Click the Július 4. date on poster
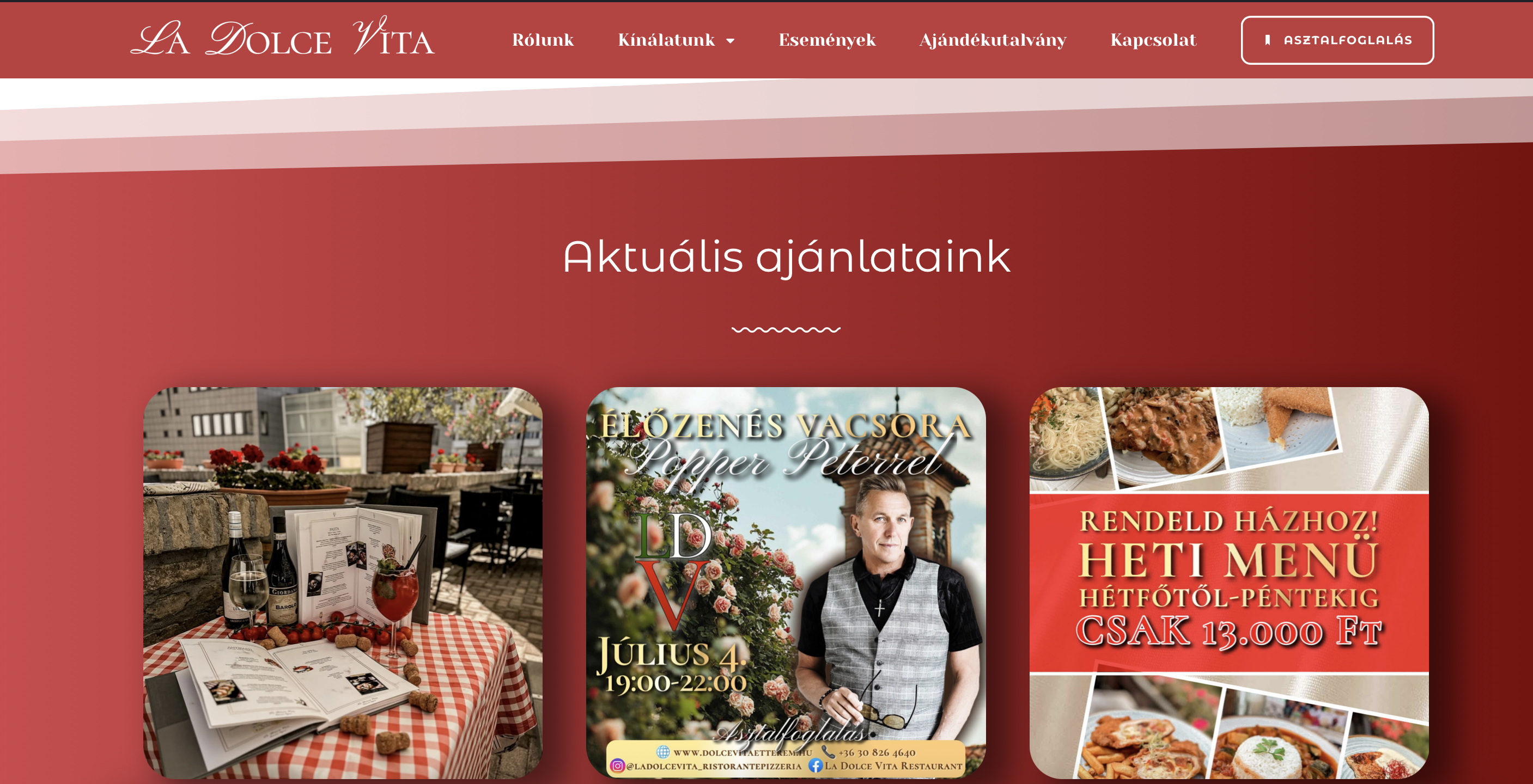Image resolution: width=1533 pixels, height=784 pixels. click(671, 653)
